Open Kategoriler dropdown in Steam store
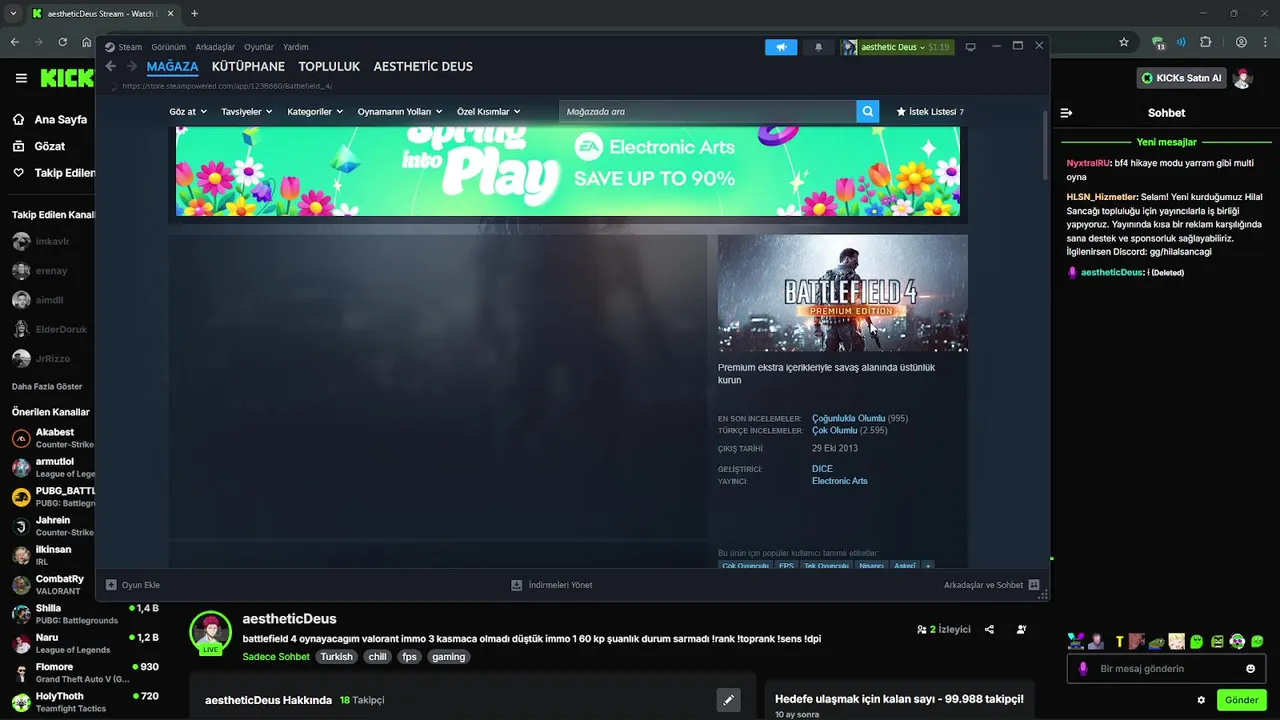The height and width of the screenshot is (720, 1280). [x=315, y=112]
